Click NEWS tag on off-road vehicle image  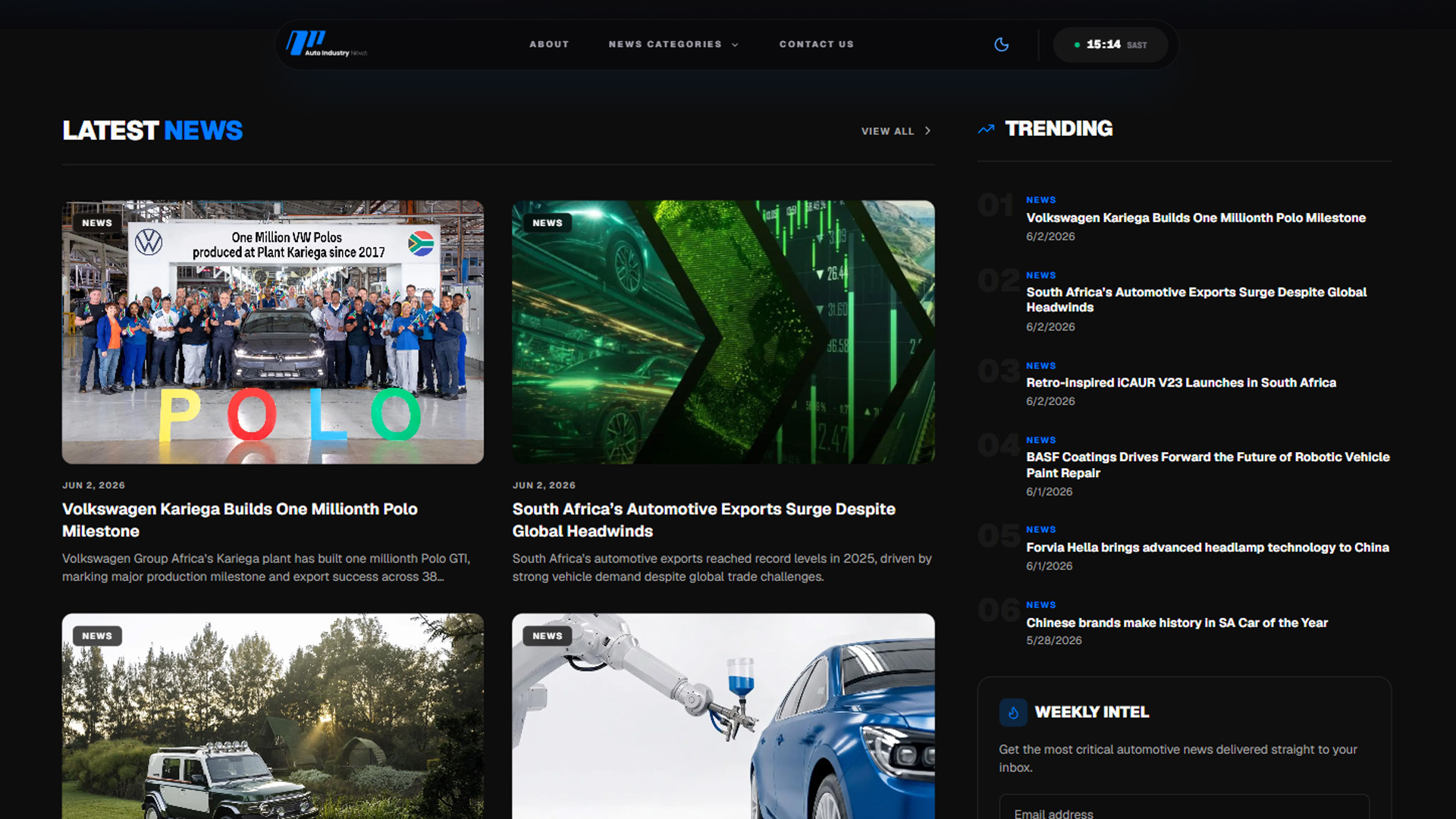click(97, 636)
